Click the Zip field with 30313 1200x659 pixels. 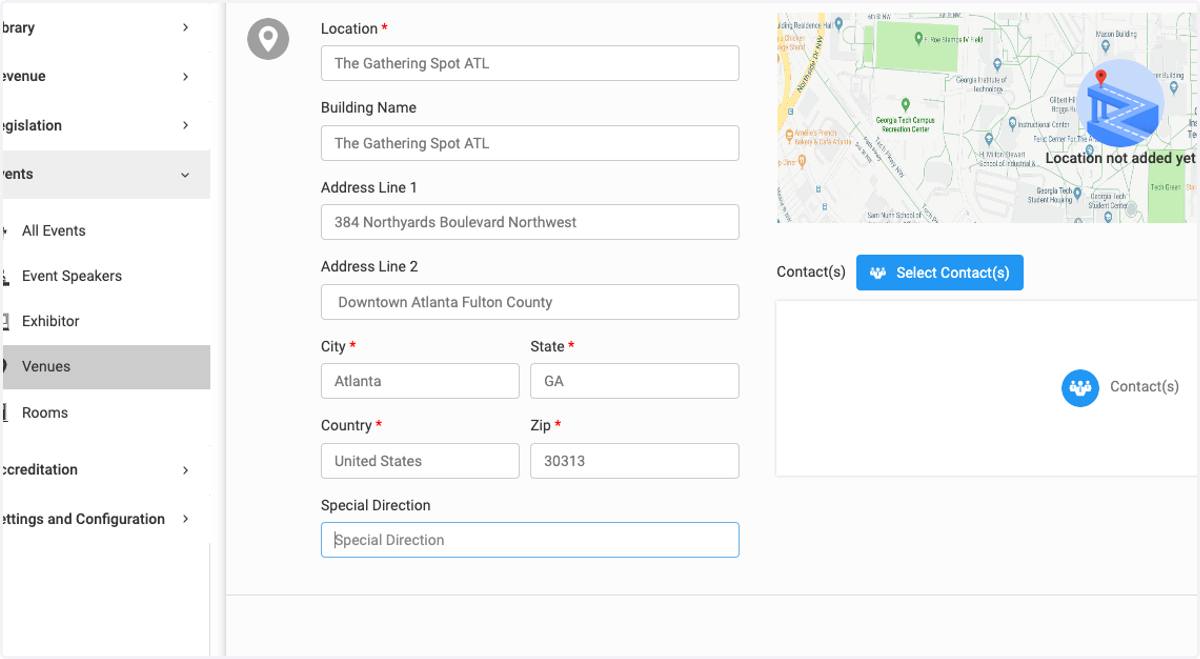pyautogui.click(x=634, y=461)
